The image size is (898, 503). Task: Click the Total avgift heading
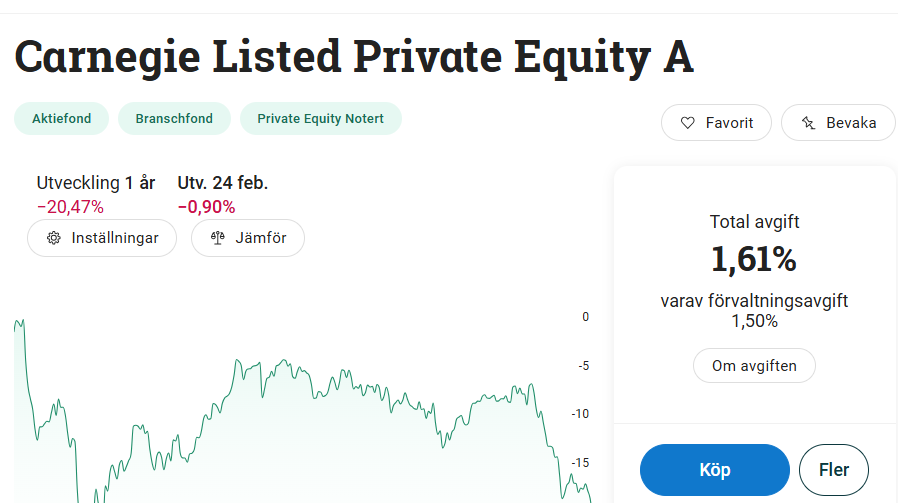[x=754, y=222]
